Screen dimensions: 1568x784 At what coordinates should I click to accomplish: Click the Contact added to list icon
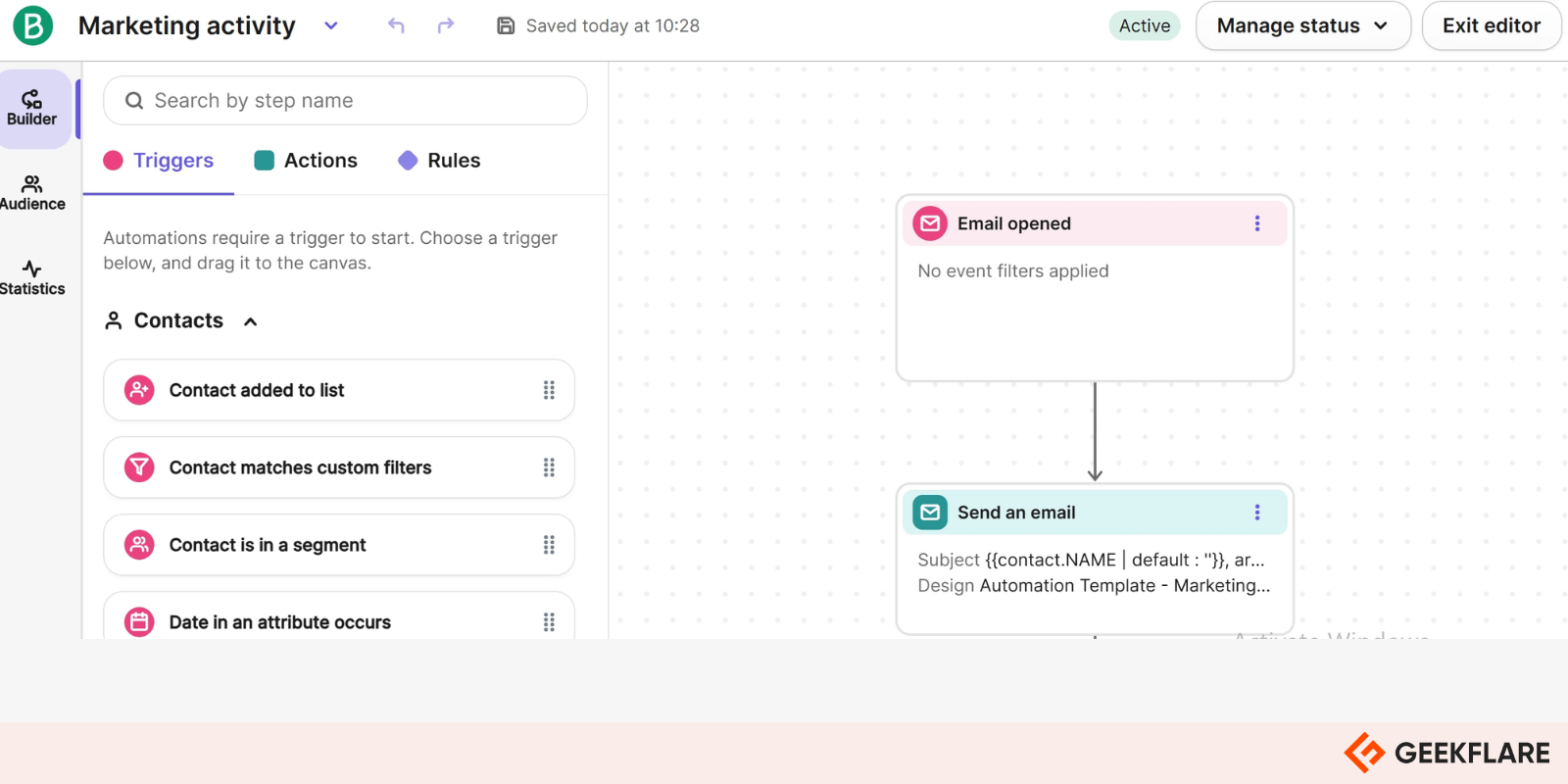tap(139, 390)
